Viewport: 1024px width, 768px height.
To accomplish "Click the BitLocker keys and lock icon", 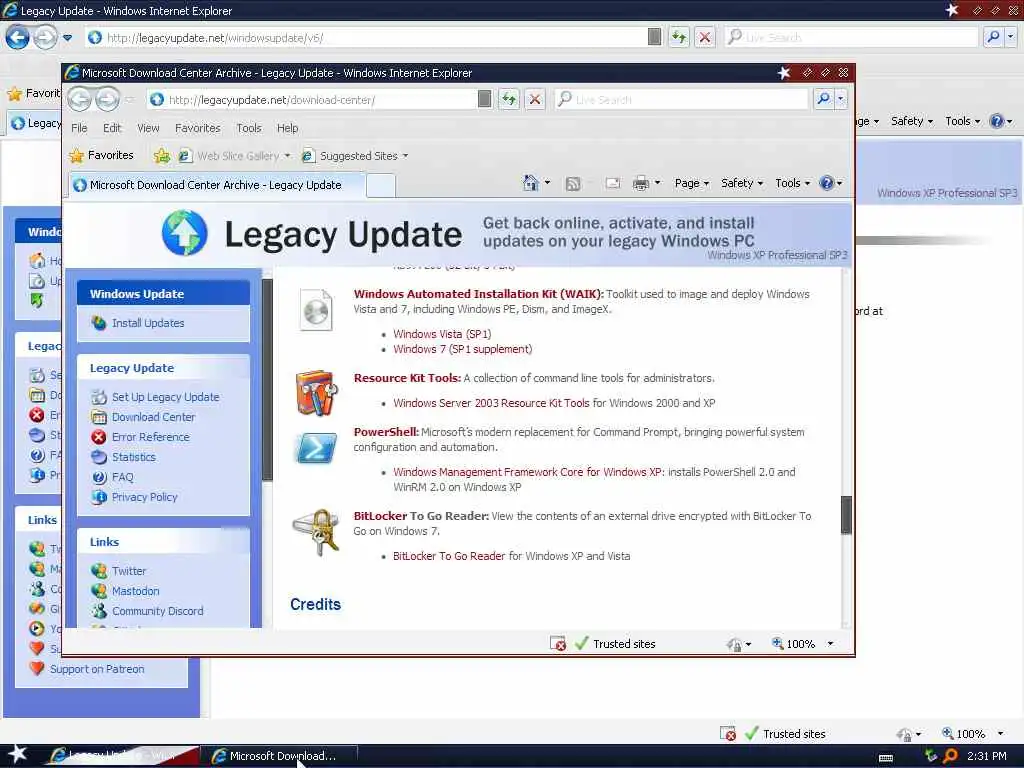I will [x=316, y=532].
